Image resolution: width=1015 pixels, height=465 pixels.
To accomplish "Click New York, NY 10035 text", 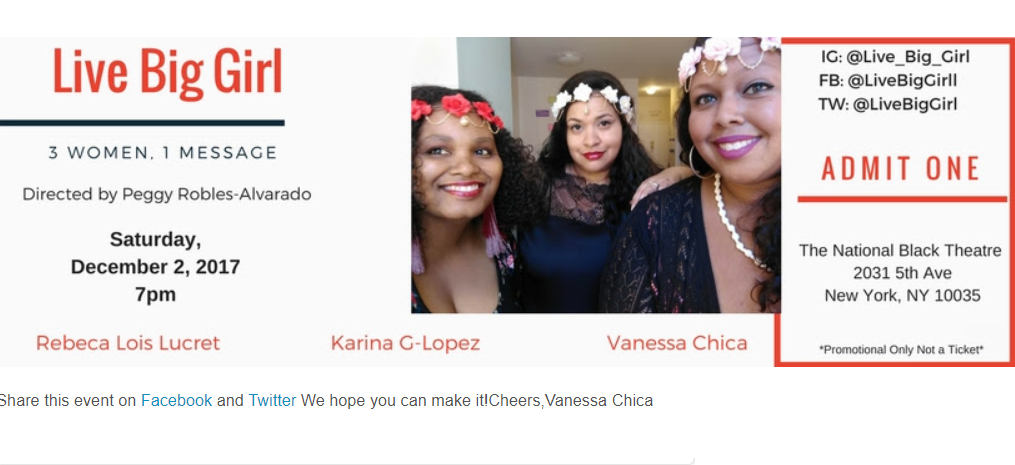I will tap(902, 296).
